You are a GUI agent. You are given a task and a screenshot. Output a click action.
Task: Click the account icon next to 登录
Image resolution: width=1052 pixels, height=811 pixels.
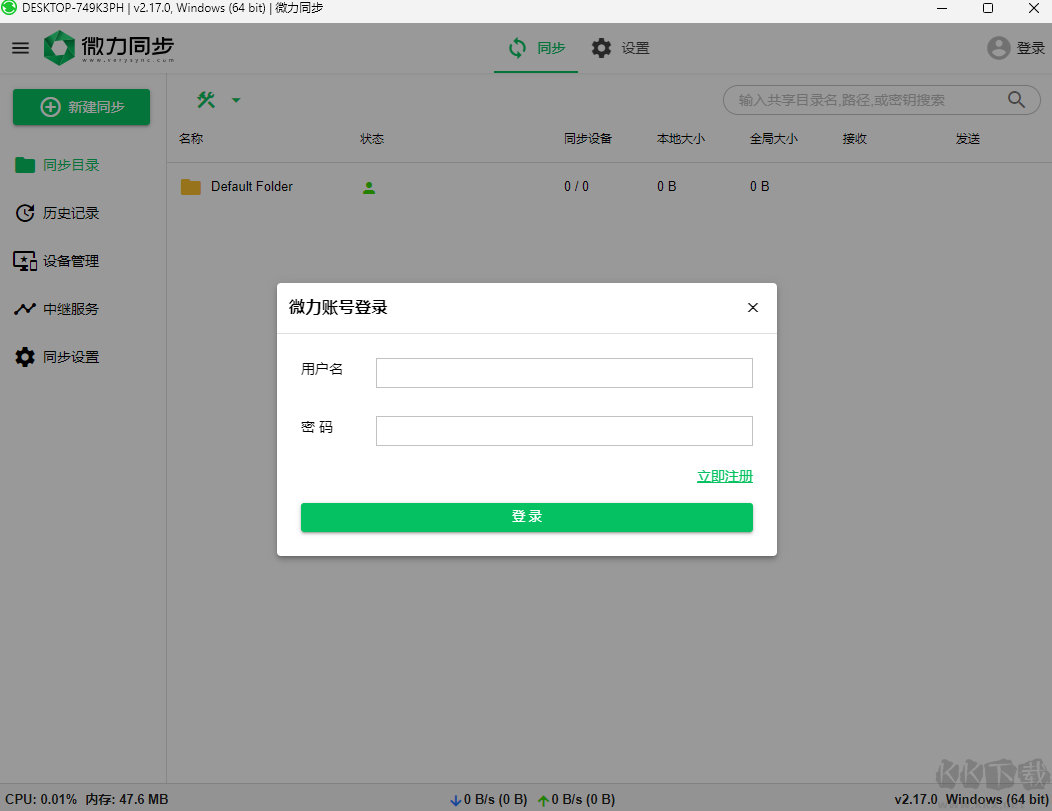[x=997, y=47]
